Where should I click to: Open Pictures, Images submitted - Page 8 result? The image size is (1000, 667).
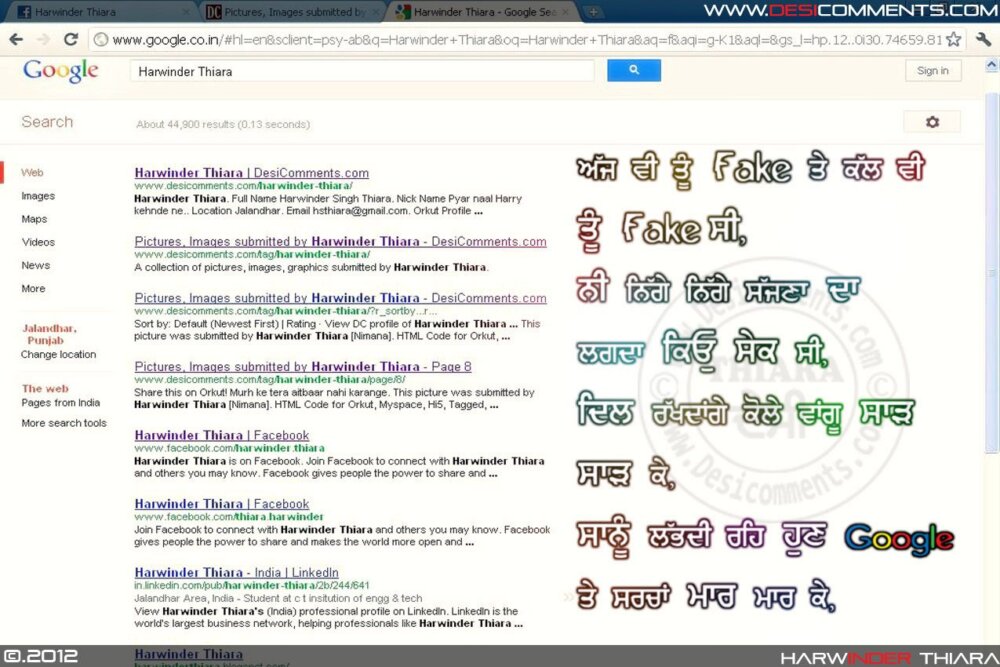pos(303,367)
